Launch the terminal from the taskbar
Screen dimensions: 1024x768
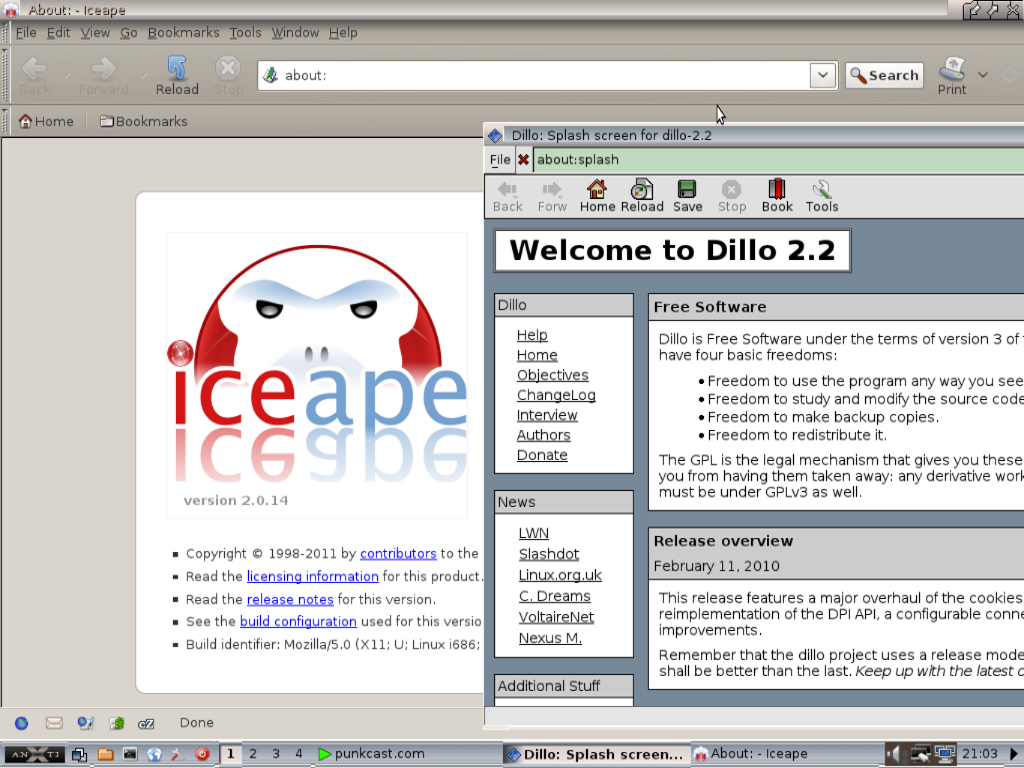130,754
